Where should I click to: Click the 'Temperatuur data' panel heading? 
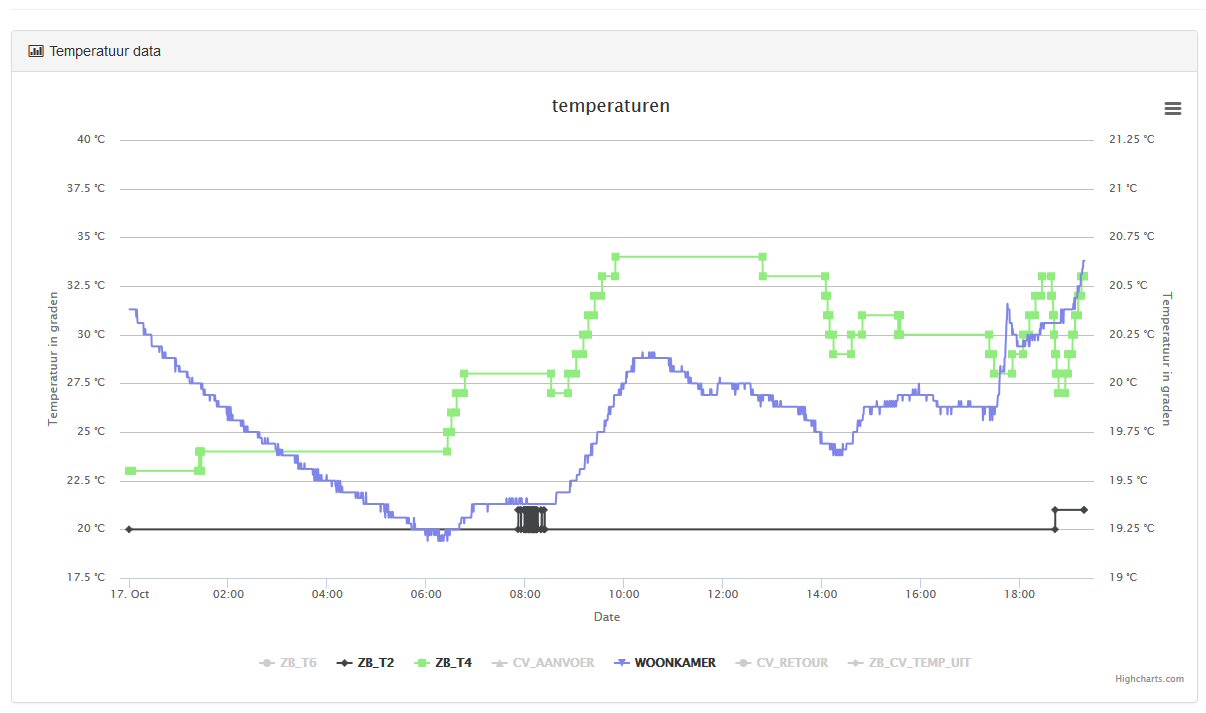(x=105, y=51)
